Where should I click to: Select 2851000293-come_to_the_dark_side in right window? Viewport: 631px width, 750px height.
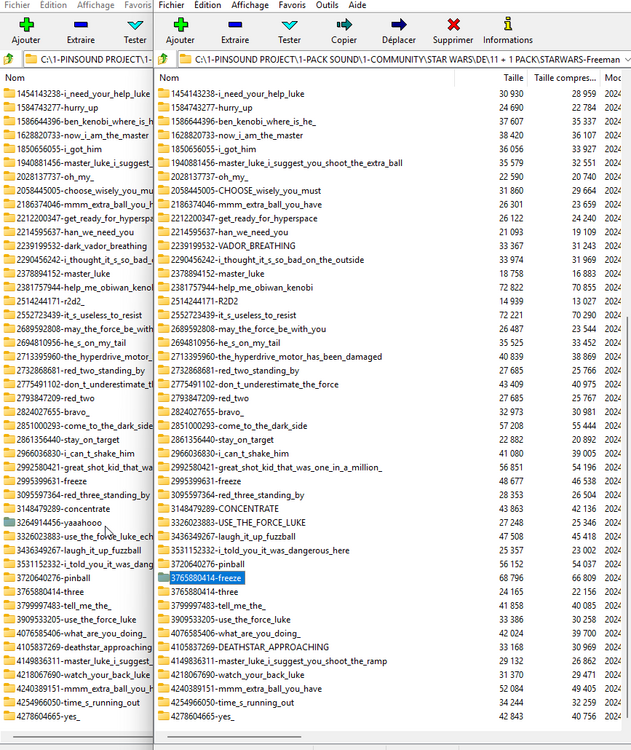coord(239,426)
